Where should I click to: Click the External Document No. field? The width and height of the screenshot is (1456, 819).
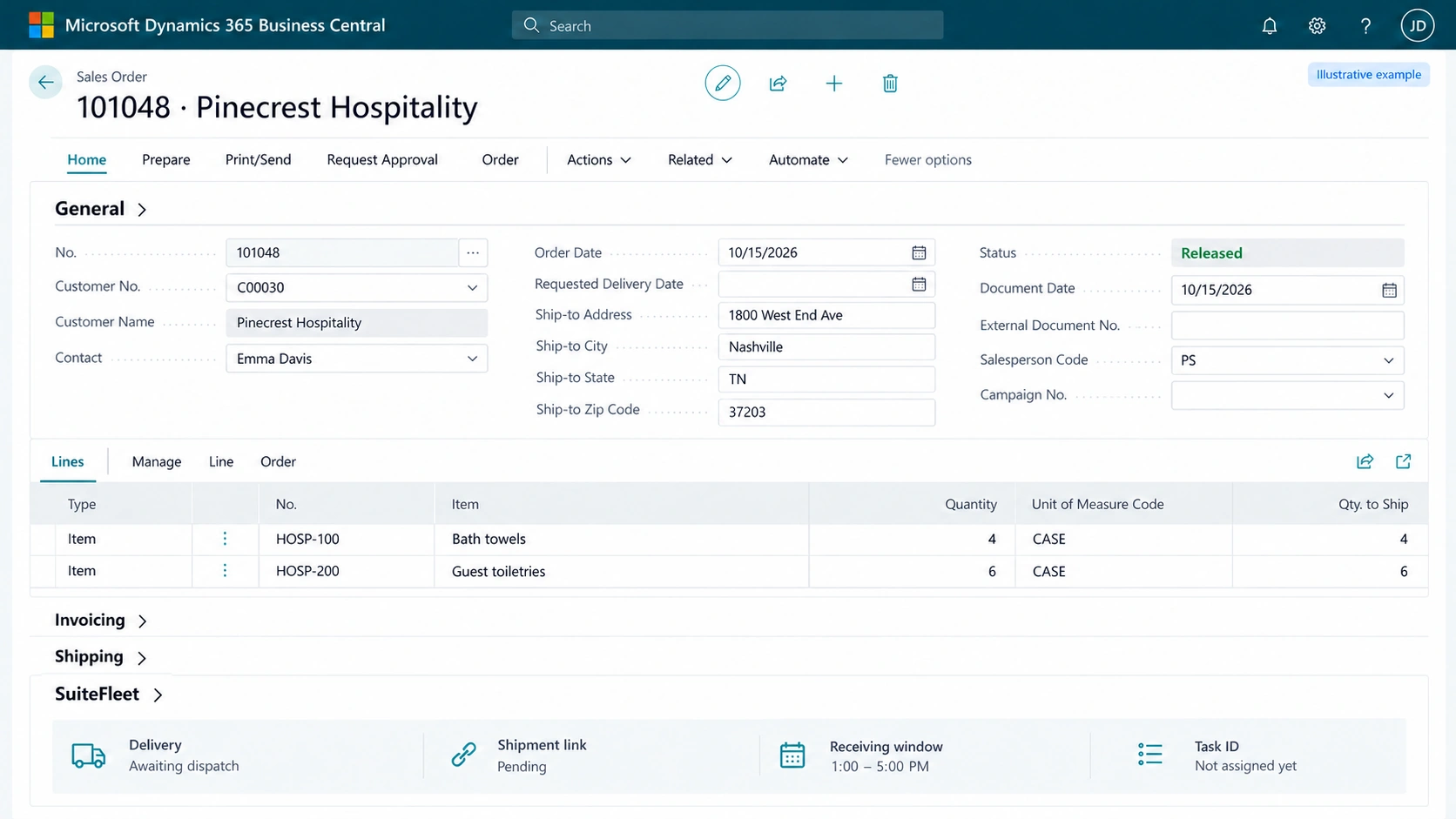1287,326
